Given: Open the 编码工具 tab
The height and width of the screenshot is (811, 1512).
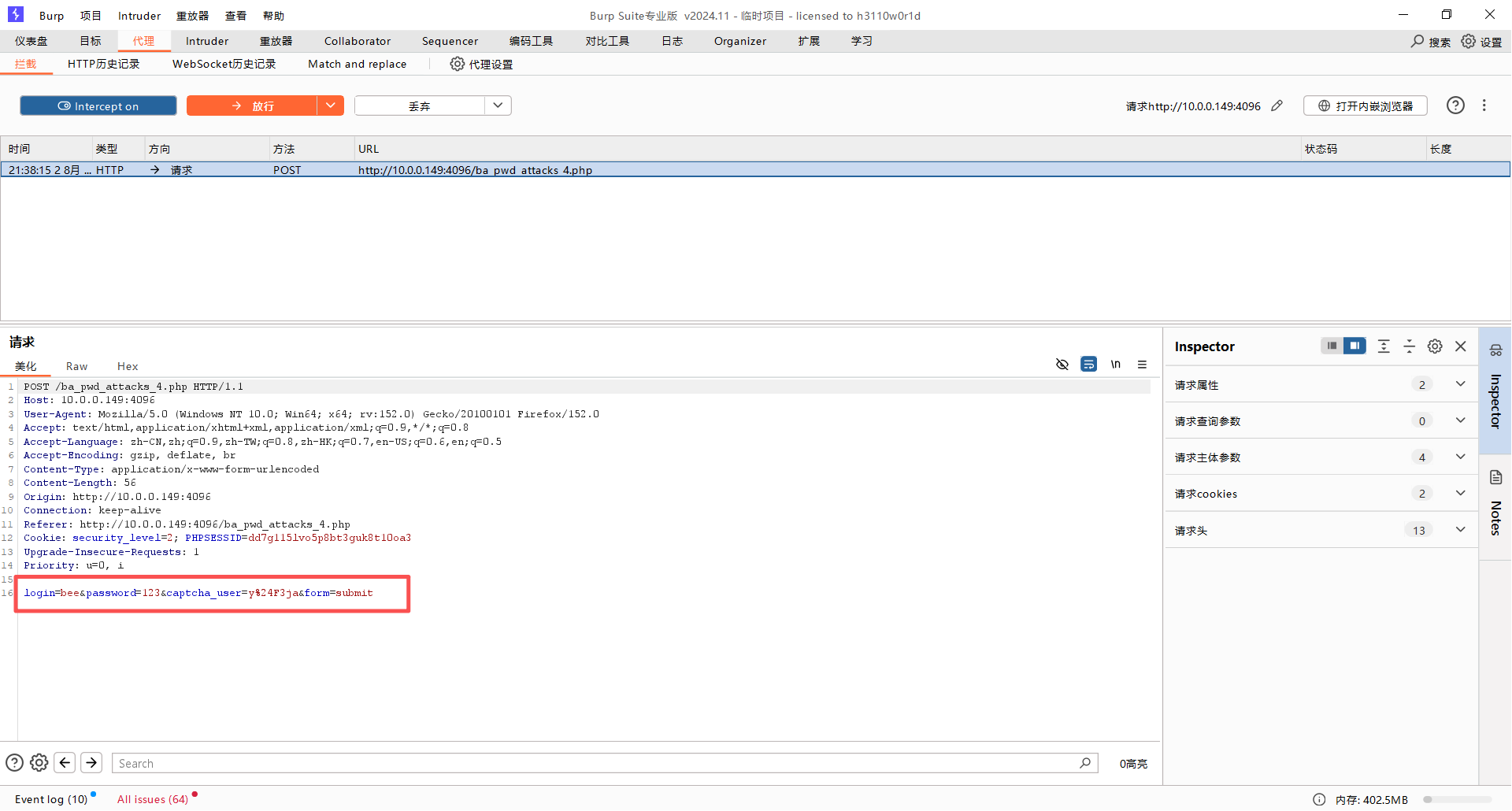Looking at the screenshot, I should coord(532,41).
